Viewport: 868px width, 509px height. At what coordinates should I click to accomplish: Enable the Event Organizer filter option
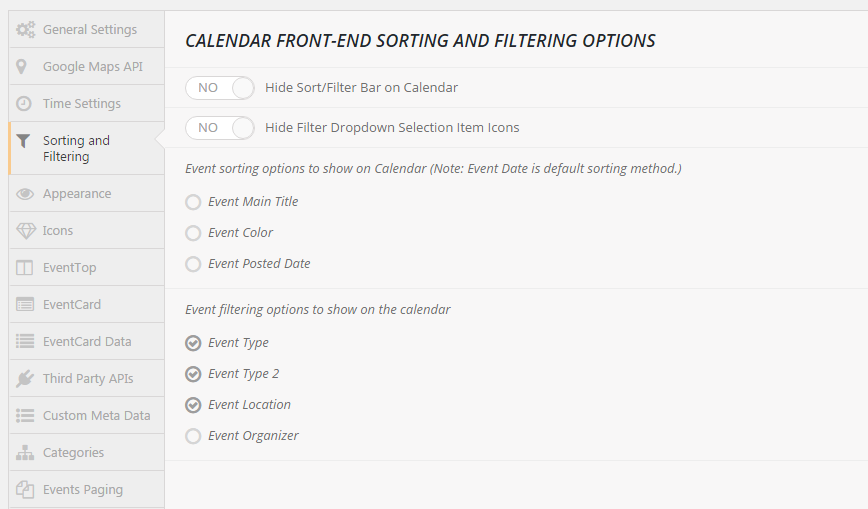[193, 436]
